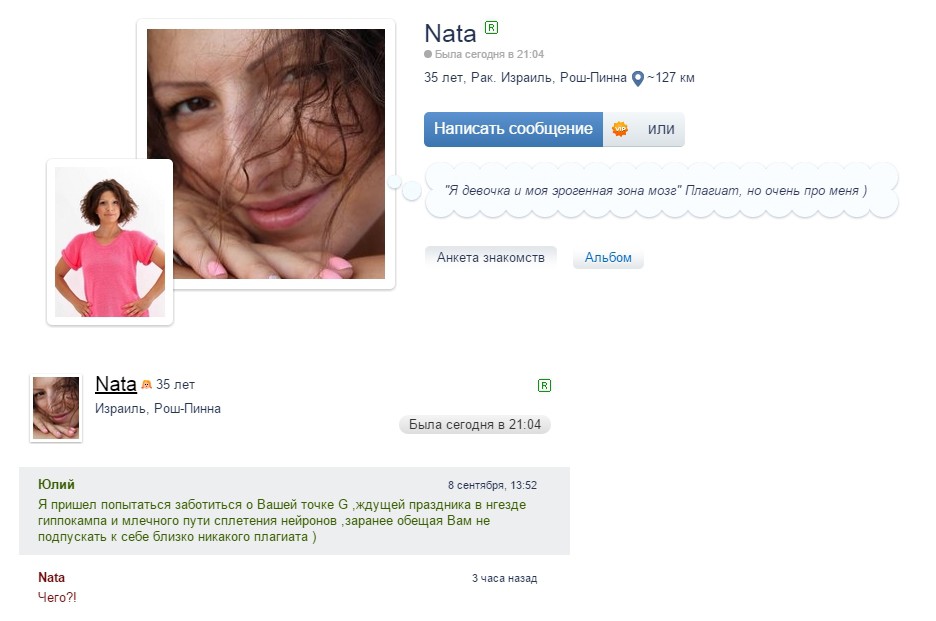936x621 pixels.
Task: Open the large close-up profile photo
Action: 265,153
